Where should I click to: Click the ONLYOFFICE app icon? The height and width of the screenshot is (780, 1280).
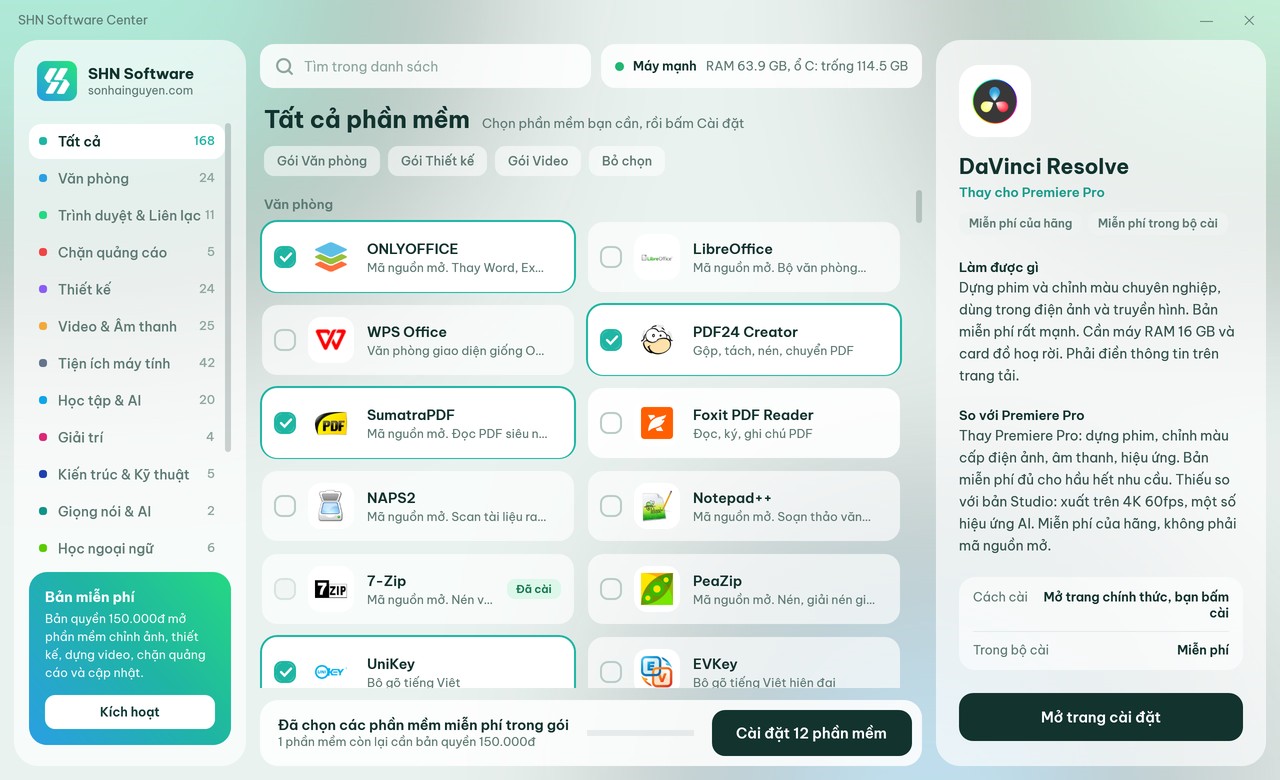pyautogui.click(x=331, y=257)
